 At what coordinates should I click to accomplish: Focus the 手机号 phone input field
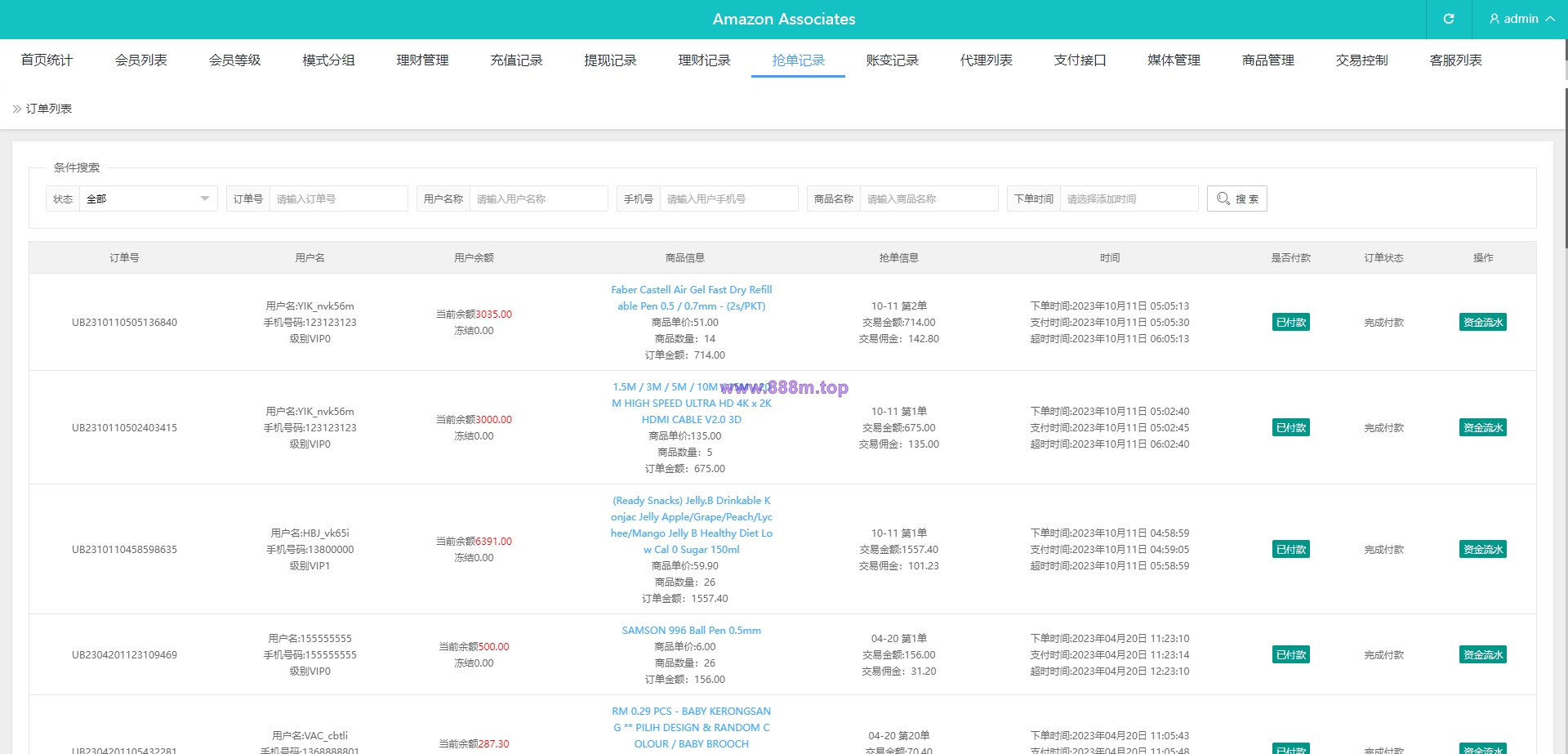(728, 199)
